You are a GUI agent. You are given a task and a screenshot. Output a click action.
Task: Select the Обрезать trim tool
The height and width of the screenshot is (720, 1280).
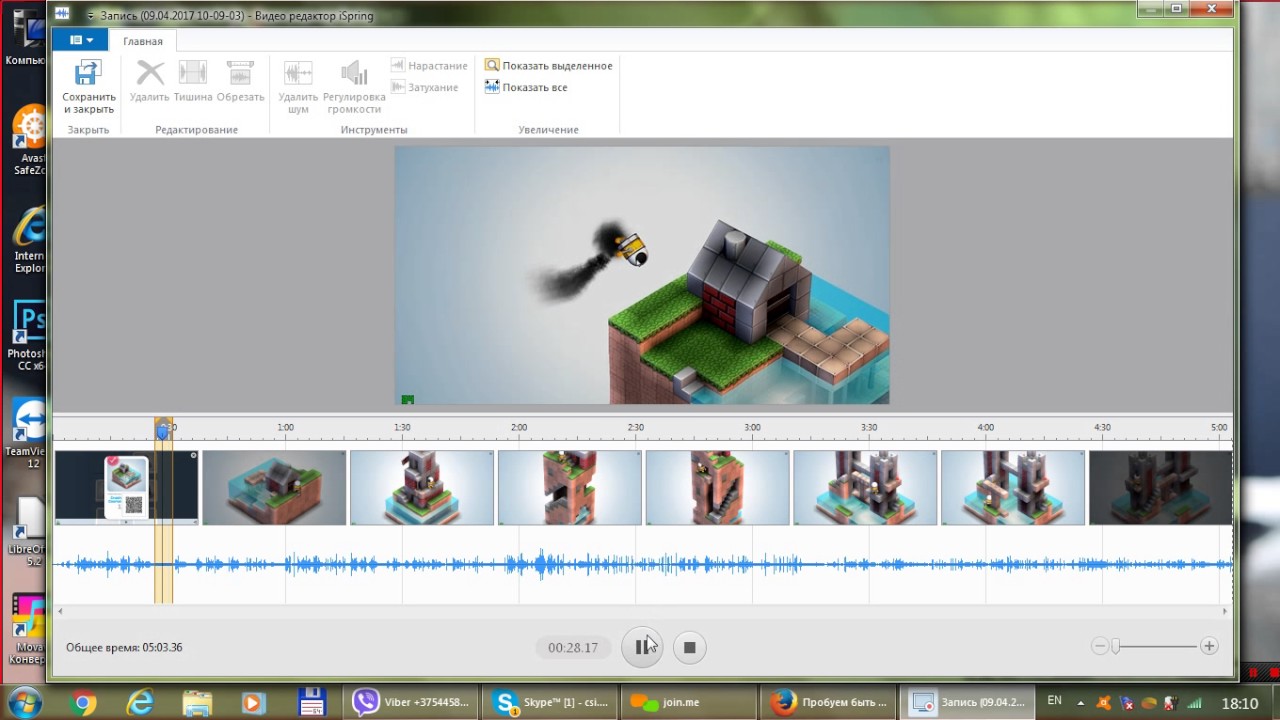(x=240, y=82)
